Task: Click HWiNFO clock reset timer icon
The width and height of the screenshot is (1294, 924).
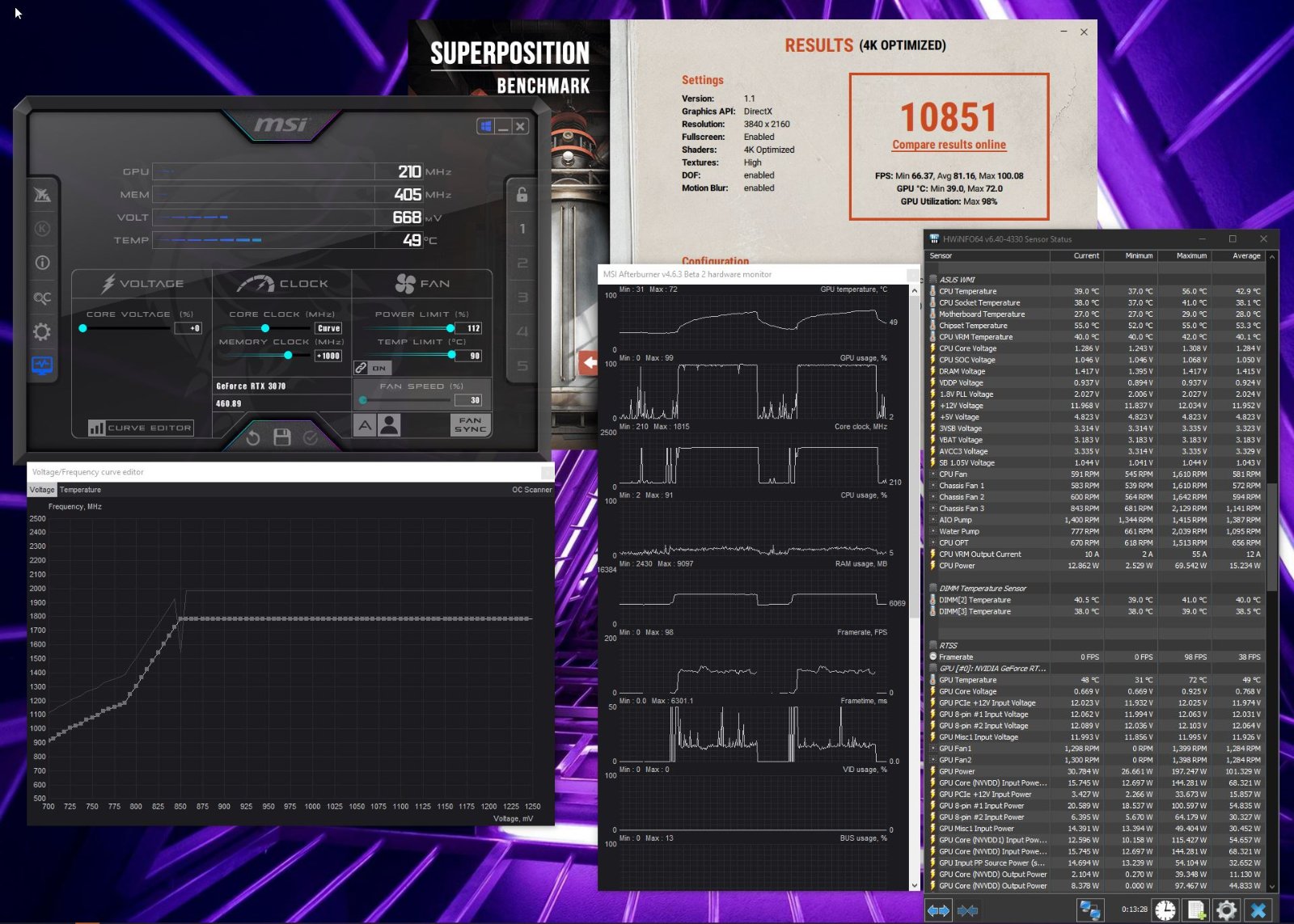Action: coord(1165,910)
